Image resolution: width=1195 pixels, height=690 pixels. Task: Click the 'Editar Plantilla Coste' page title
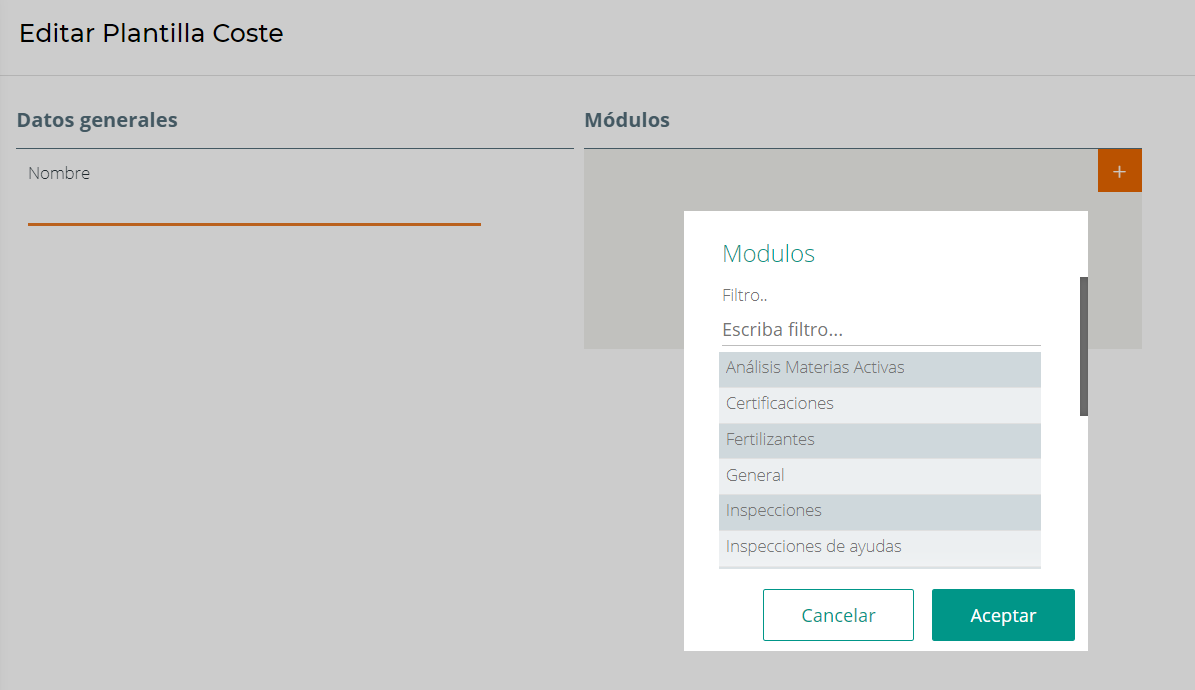pos(151,33)
